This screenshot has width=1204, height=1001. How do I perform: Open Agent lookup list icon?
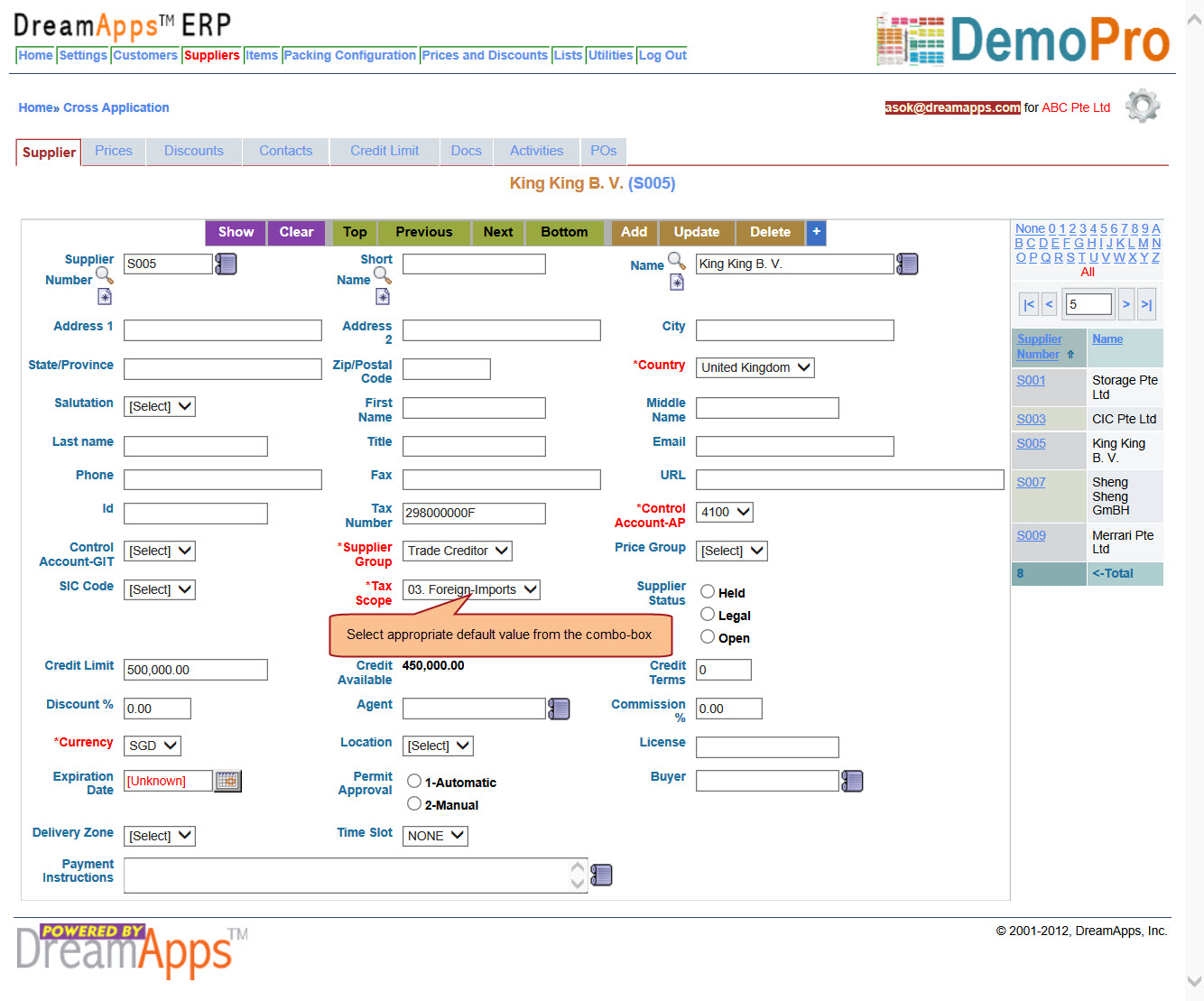[x=560, y=709]
